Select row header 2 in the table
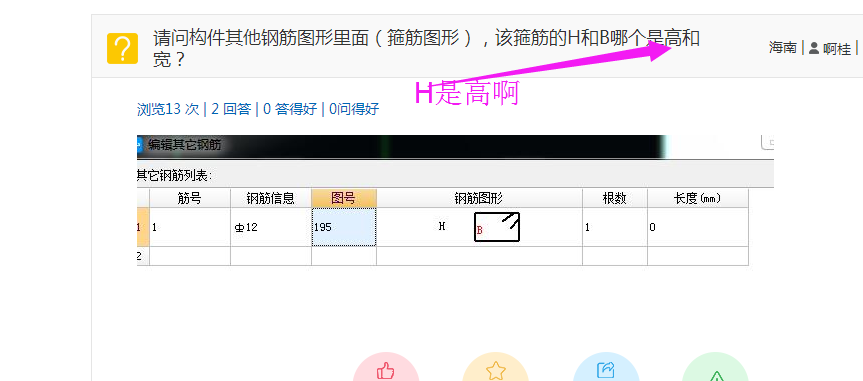This screenshot has height=381, width=863. [142, 256]
